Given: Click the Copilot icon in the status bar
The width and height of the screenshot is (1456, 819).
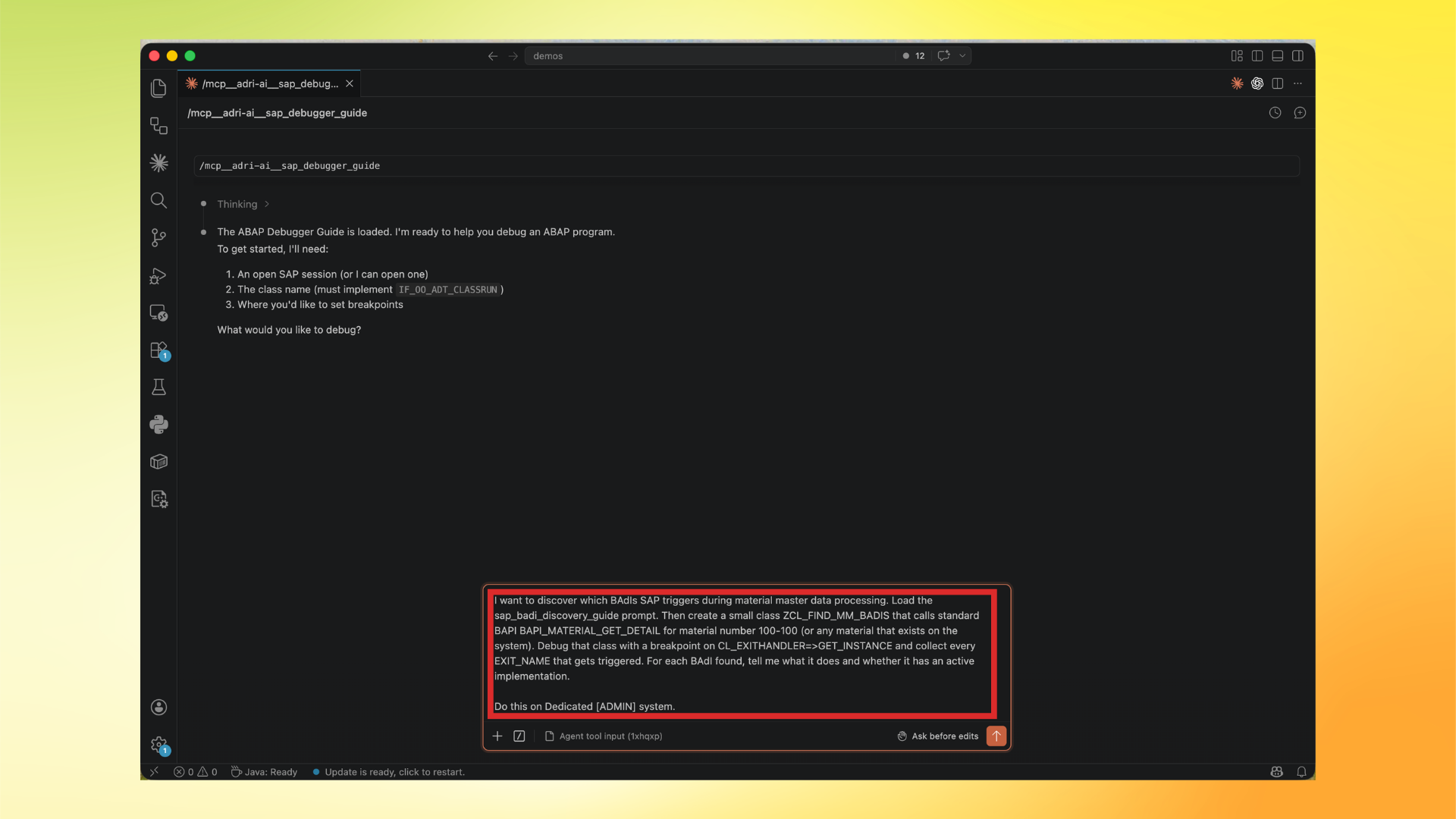Looking at the screenshot, I should tap(1276, 771).
